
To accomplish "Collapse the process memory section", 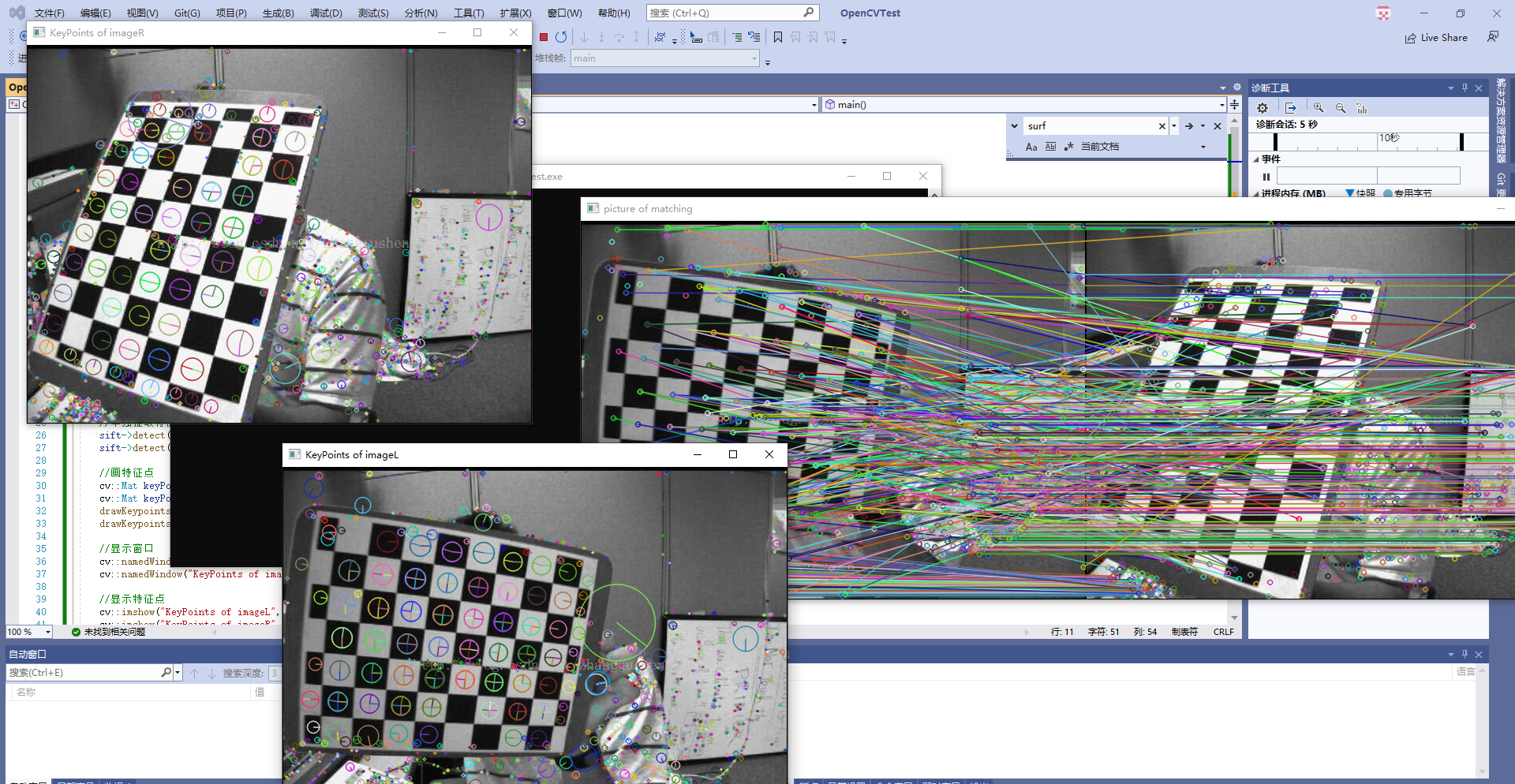I will (x=1256, y=193).
